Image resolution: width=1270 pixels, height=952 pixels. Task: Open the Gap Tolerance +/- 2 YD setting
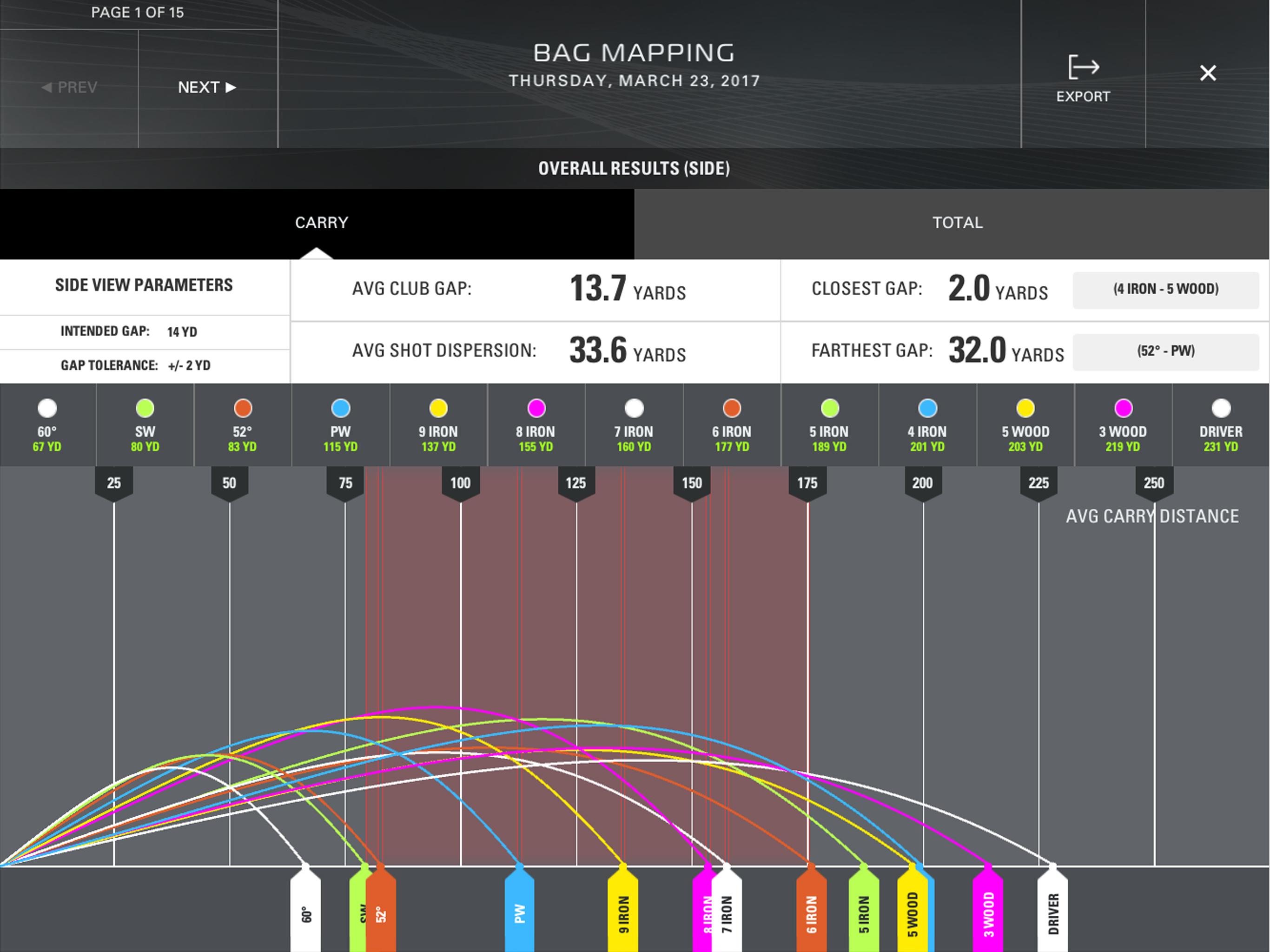coord(189,366)
